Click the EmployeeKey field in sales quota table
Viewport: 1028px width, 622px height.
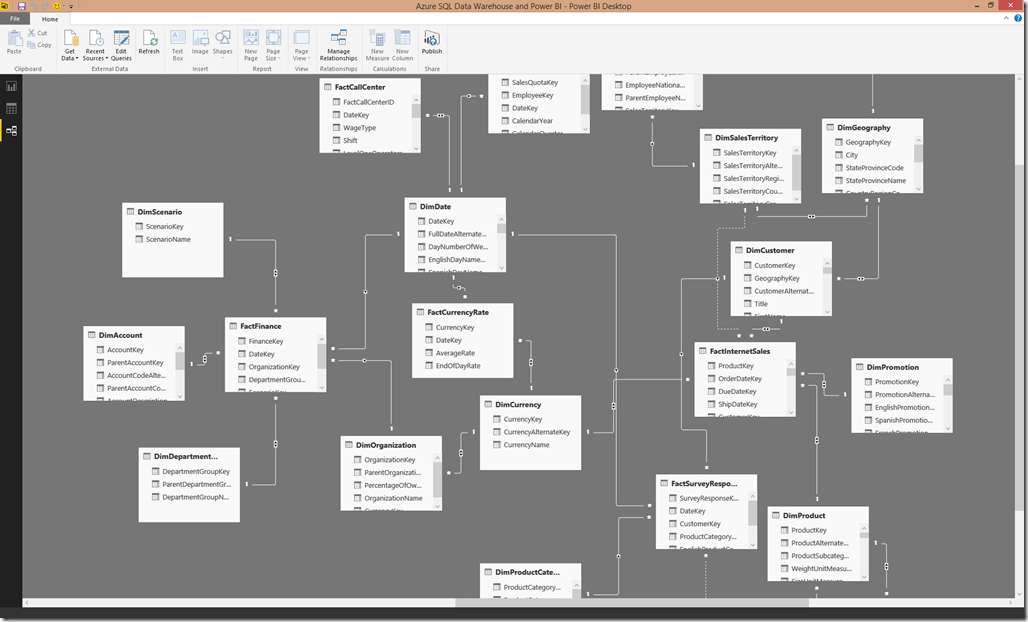click(x=532, y=95)
